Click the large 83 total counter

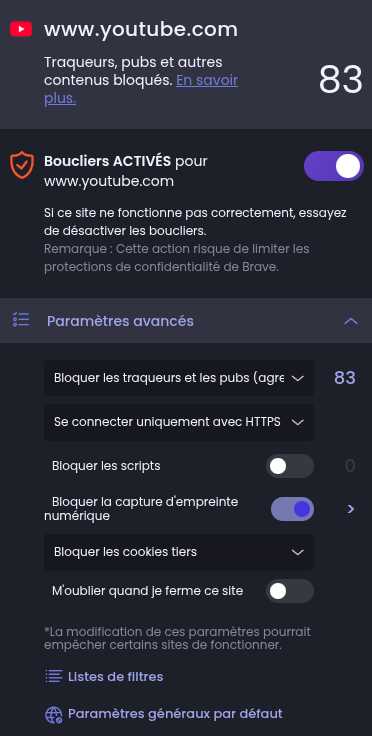341,80
